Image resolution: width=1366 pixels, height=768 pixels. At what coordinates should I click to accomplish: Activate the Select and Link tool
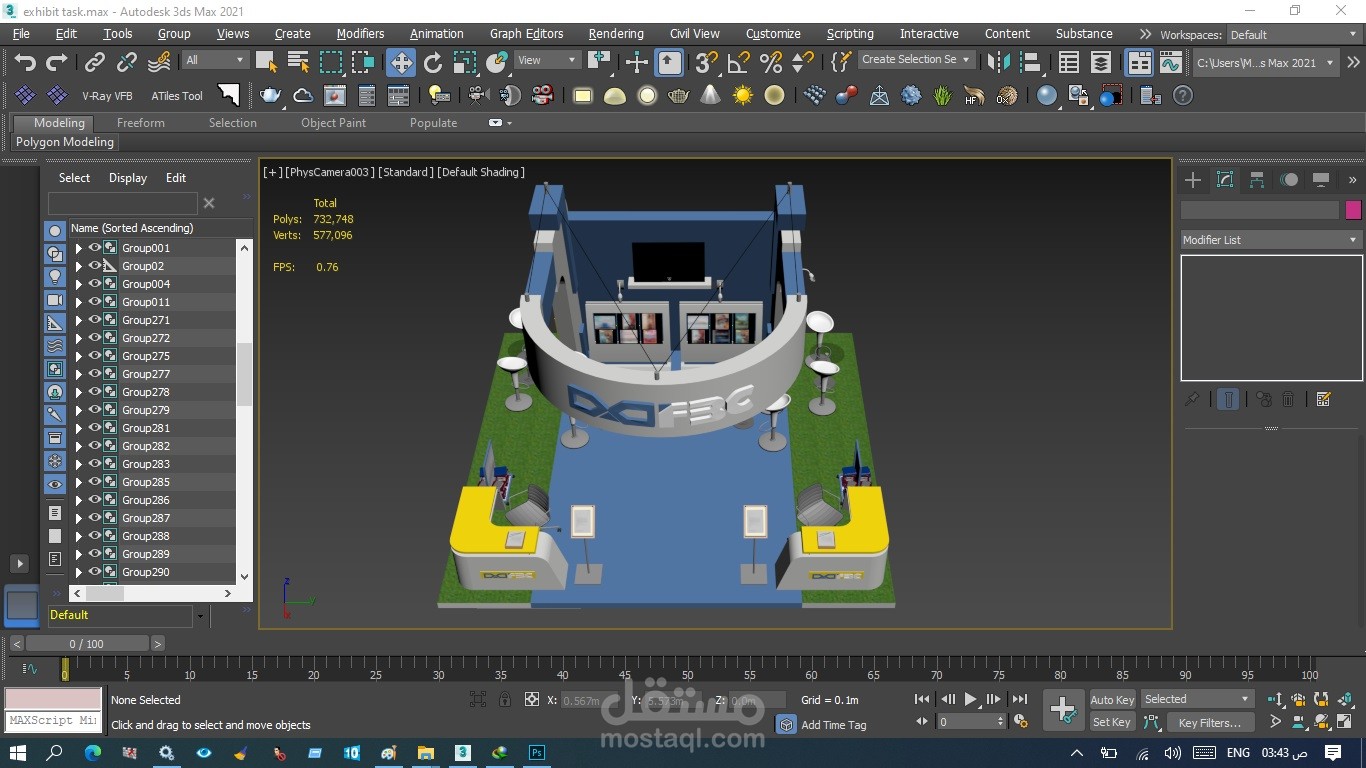[x=95, y=63]
